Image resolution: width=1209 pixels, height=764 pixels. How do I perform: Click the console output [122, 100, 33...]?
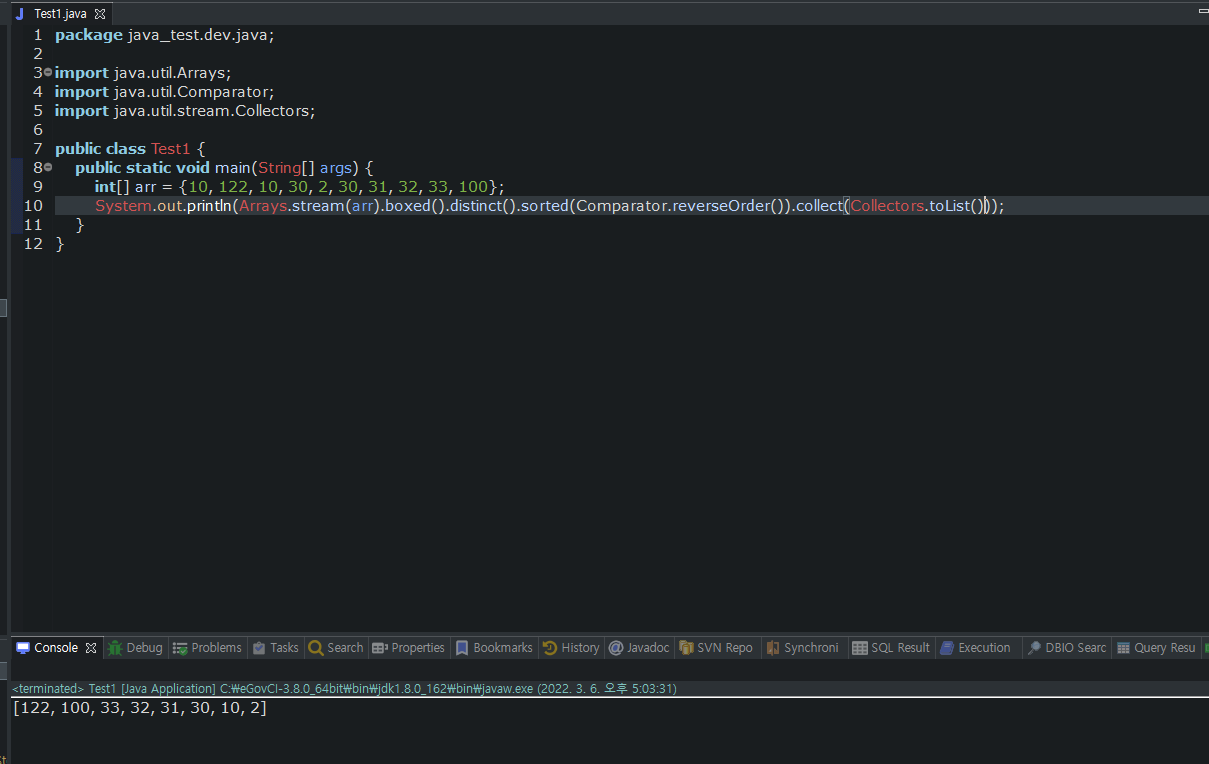[x=140, y=708]
